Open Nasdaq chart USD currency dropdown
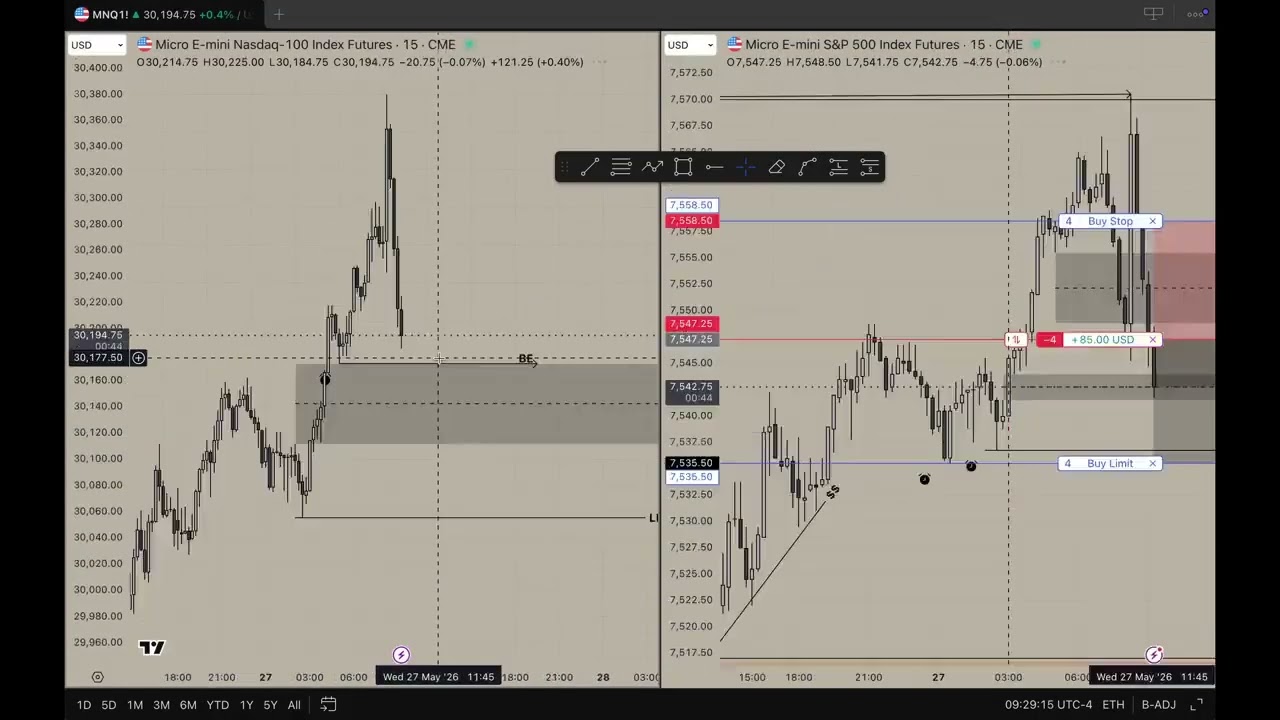 pyautogui.click(x=97, y=45)
